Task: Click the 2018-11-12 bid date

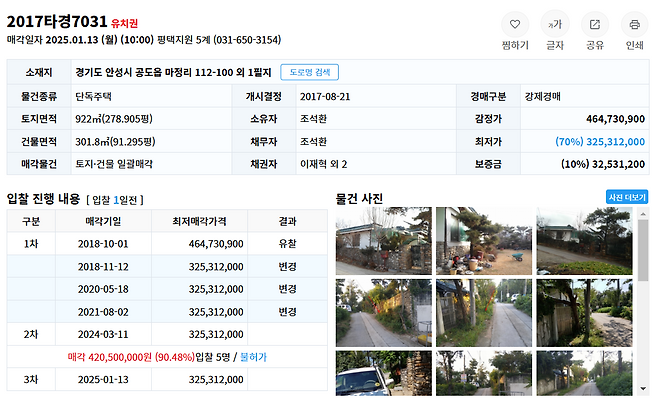Action: (103, 267)
